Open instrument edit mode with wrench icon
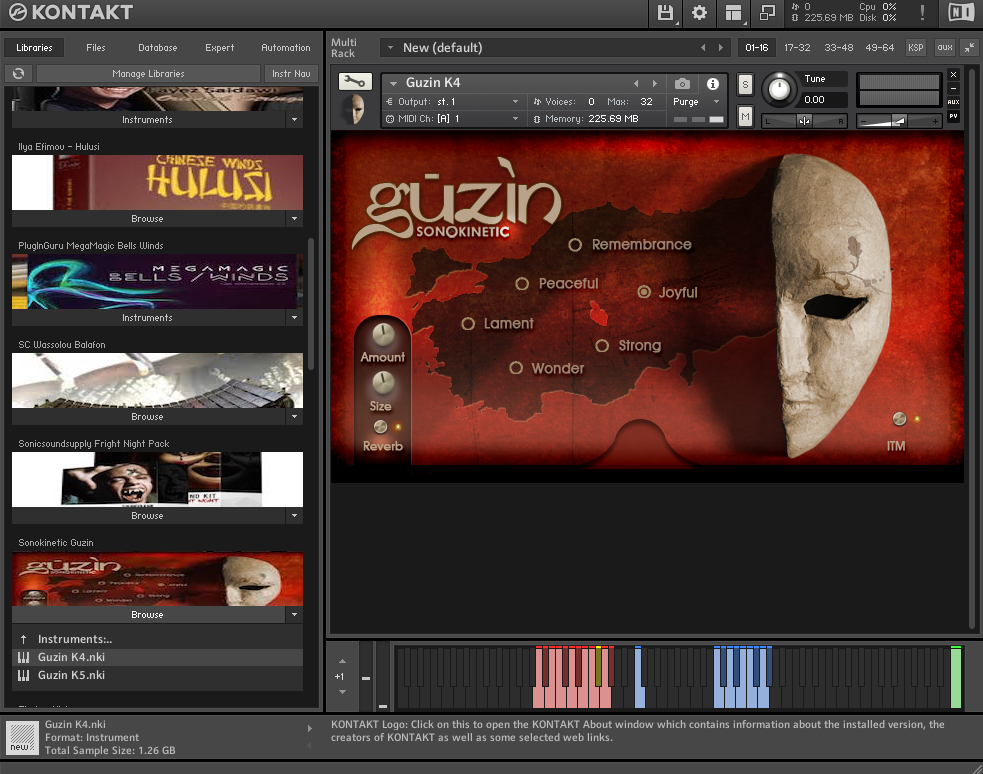Image resolution: width=983 pixels, height=774 pixels. [355, 81]
